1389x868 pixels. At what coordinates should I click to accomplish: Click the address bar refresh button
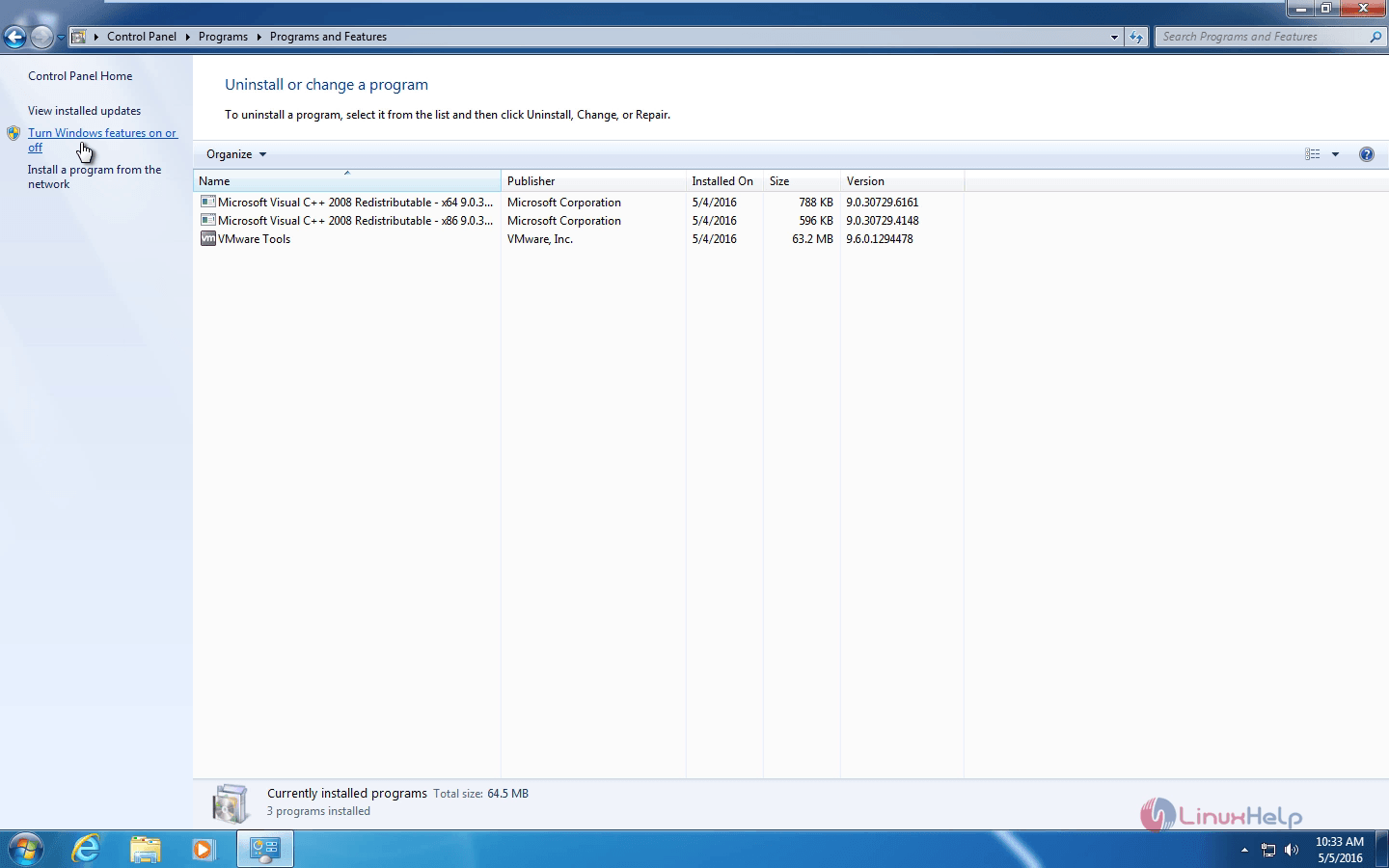coord(1136,37)
